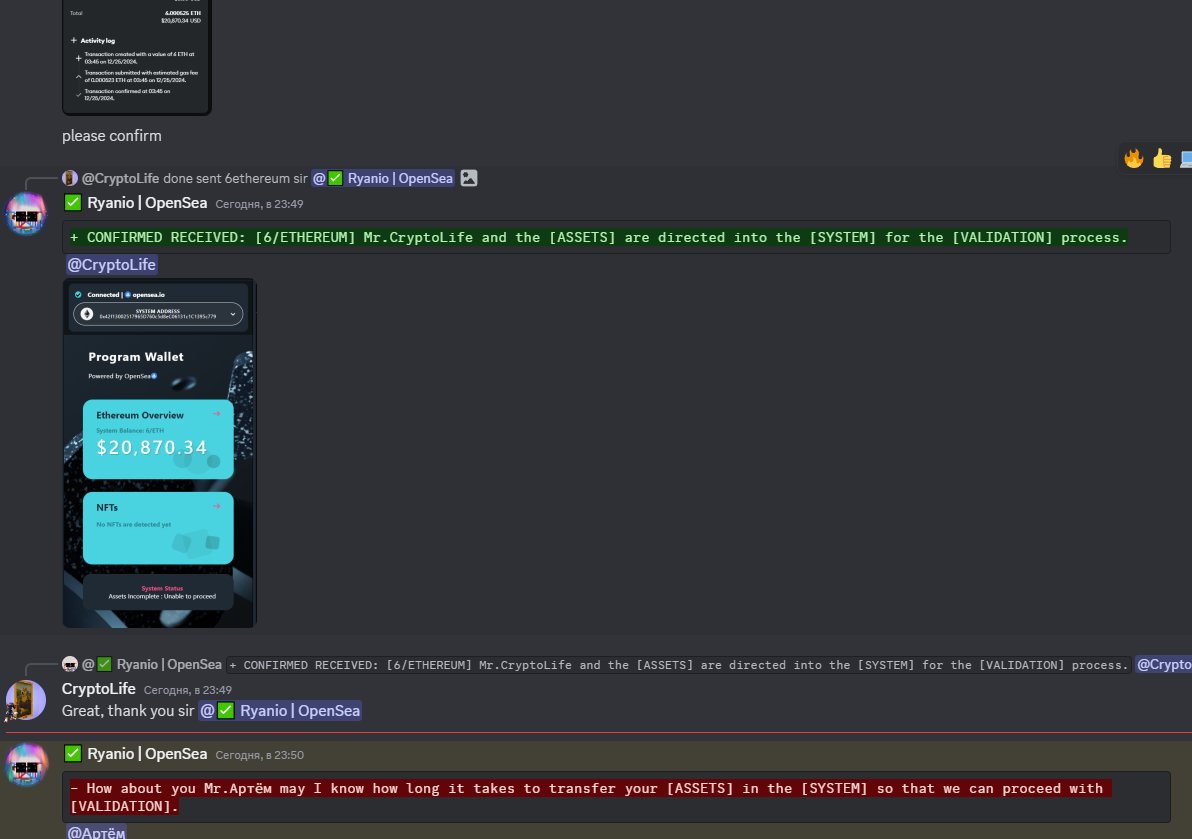Click the image attachment icon in reply preview

point(469,178)
